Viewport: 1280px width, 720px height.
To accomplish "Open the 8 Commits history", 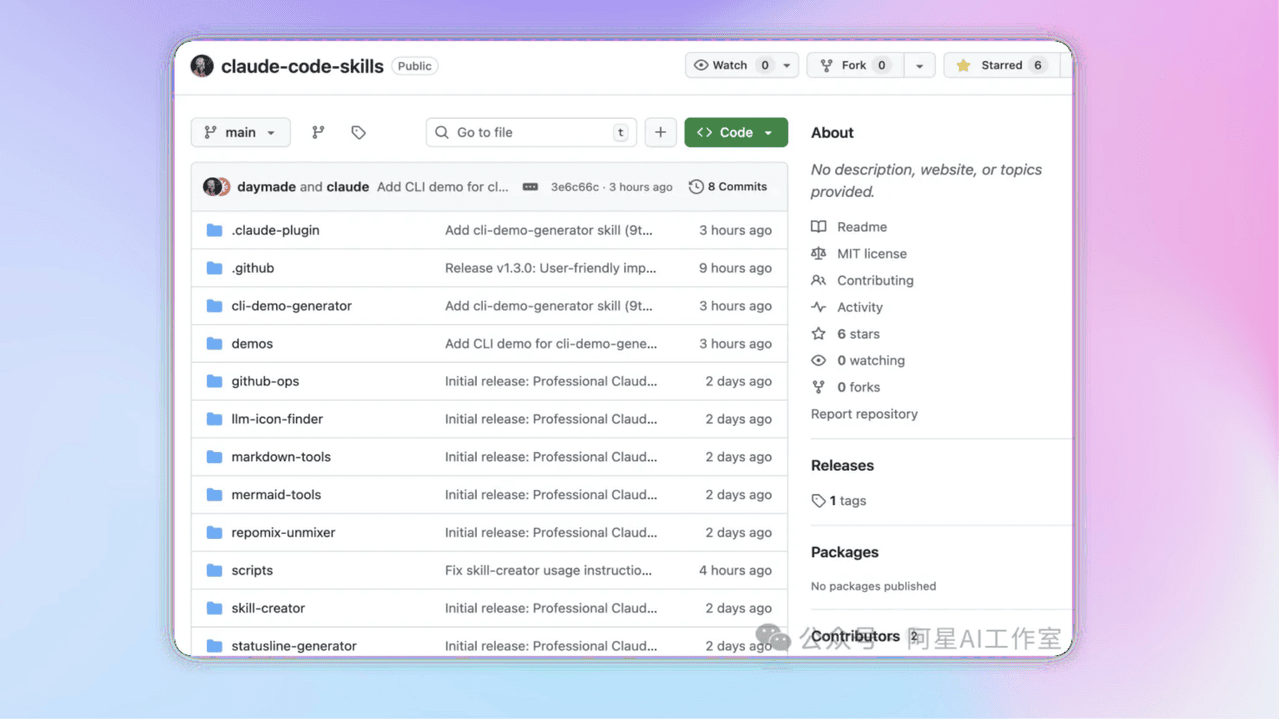I will [x=728, y=187].
